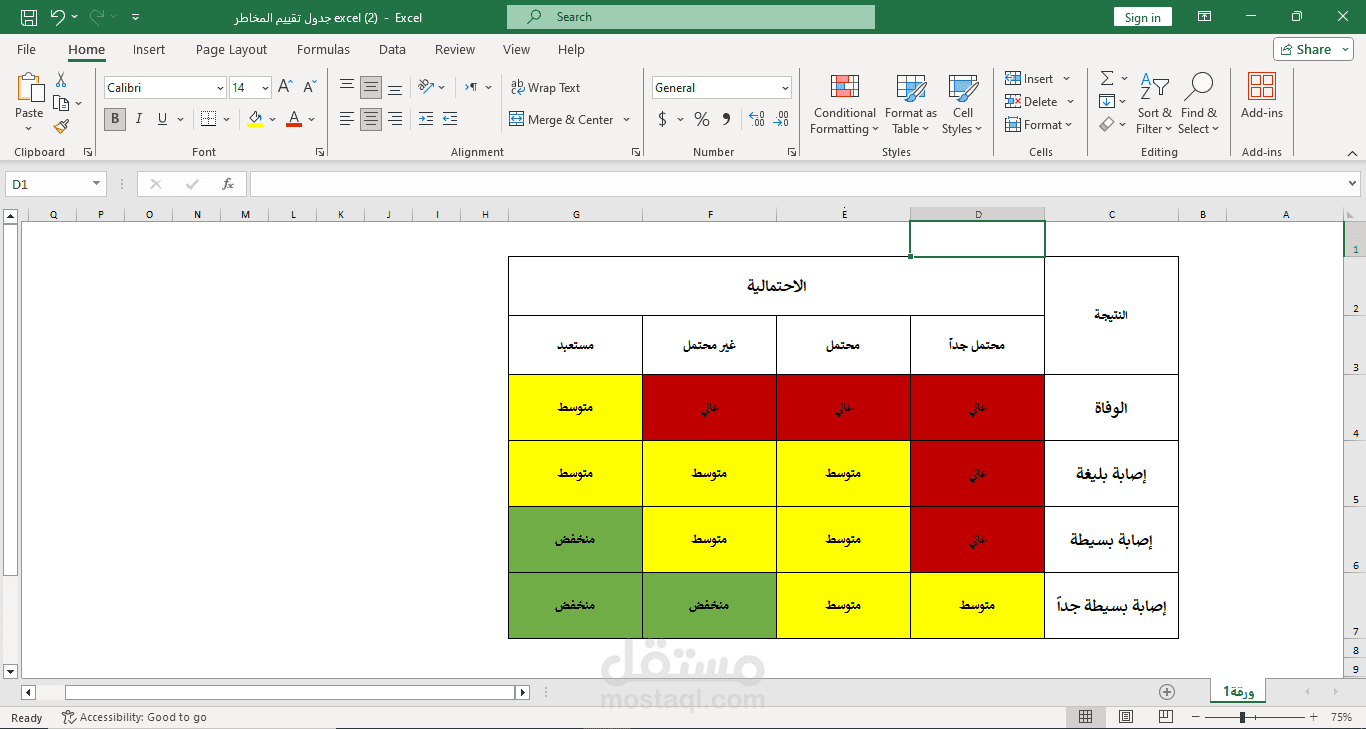Click the zoom slider handle
The image size is (1366, 729).
point(1242,717)
